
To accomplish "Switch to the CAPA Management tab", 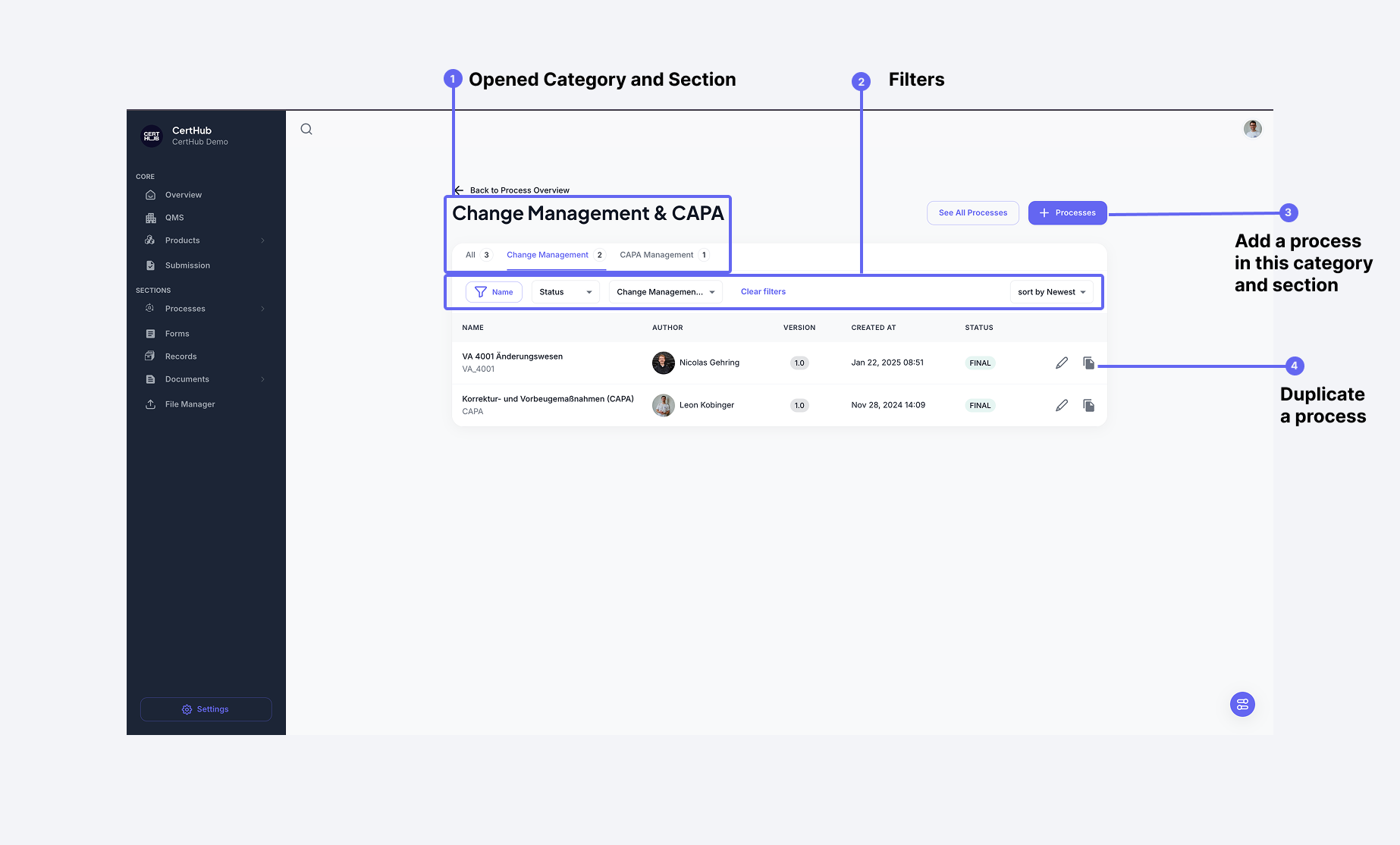I will [x=656, y=255].
